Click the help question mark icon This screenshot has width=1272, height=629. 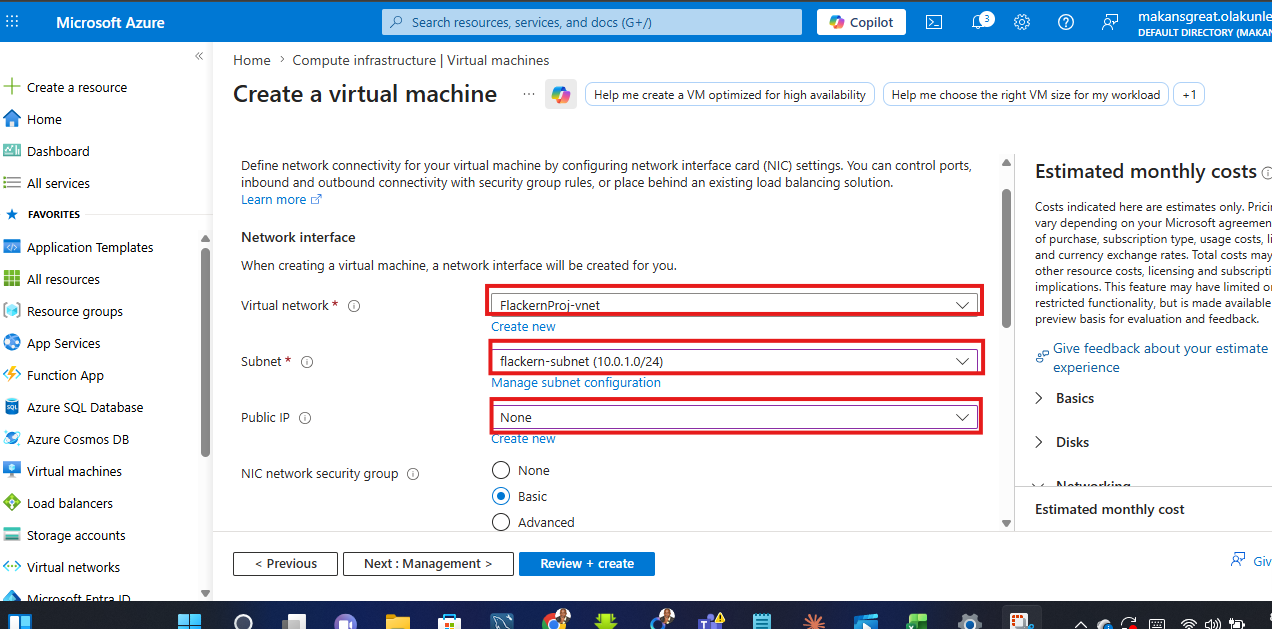tap(1066, 22)
